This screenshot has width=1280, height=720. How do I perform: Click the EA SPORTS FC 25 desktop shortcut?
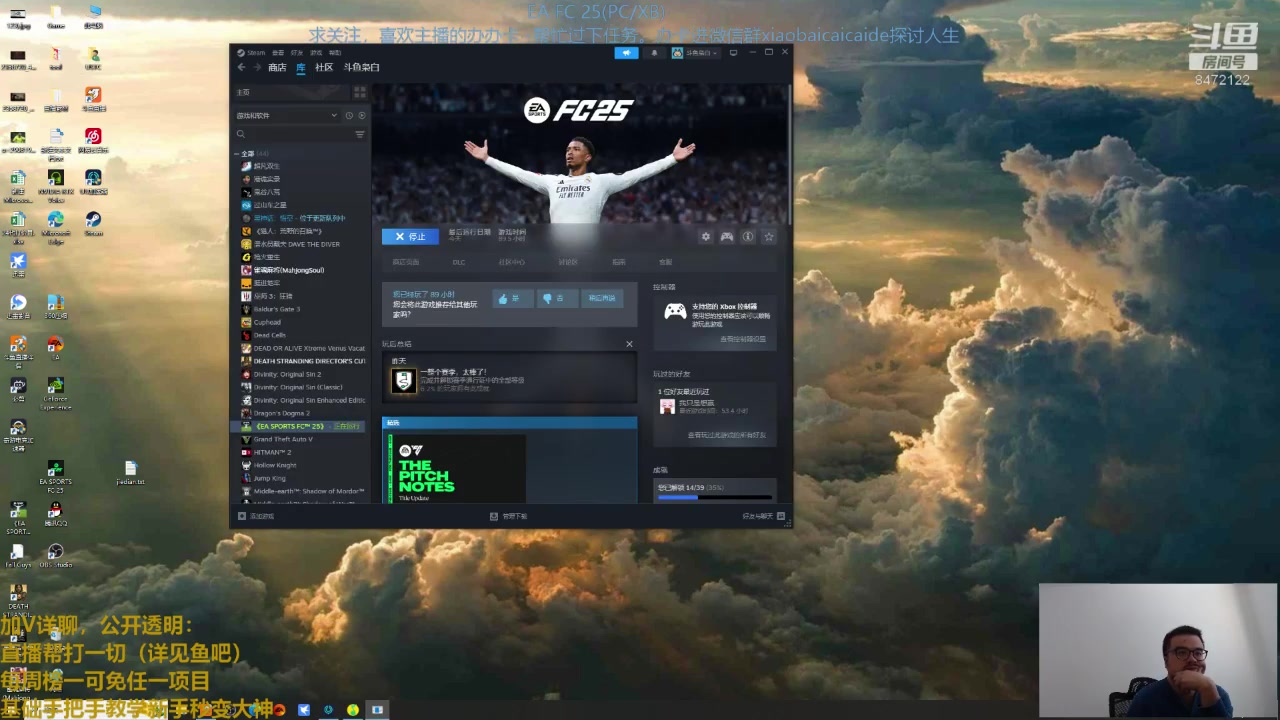pyautogui.click(x=55, y=477)
